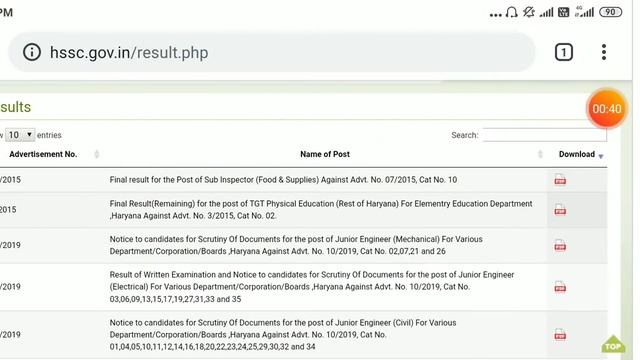Open the tab switcher showing 1 tab
640x360 pixels.
[x=564, y=52]
